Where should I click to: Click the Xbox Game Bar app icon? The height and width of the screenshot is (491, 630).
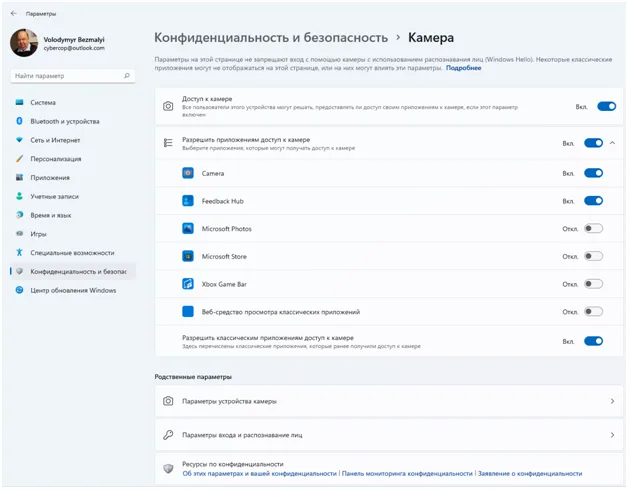pyautogui.click(x=188, y=284)
